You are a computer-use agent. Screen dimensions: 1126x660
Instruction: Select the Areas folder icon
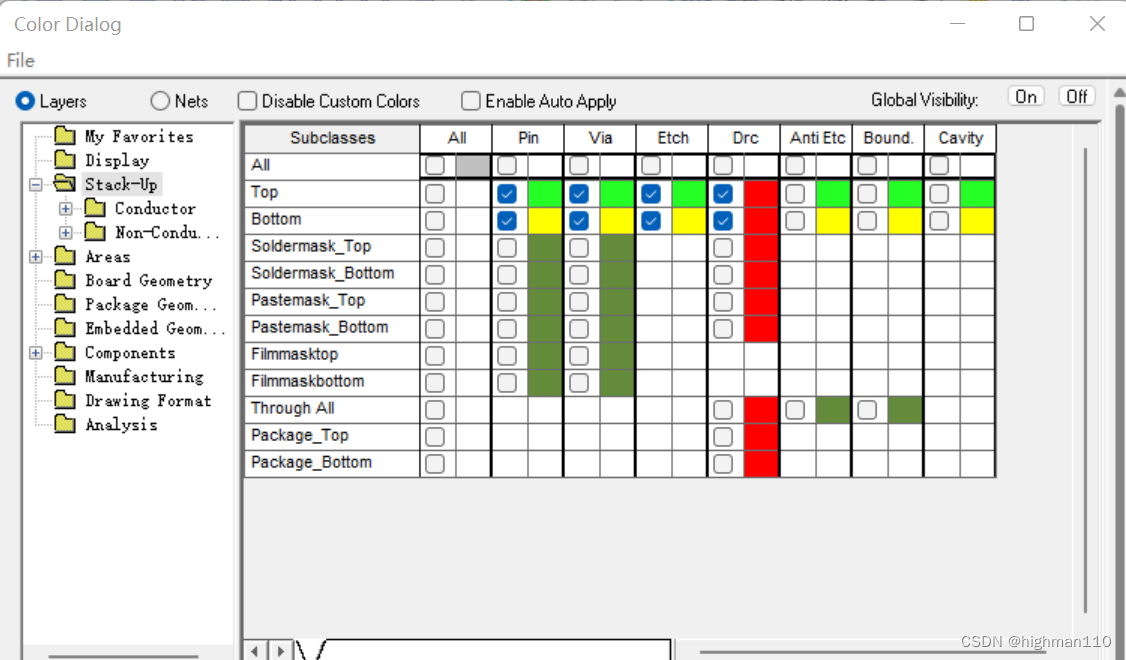[x=65, y=256]
